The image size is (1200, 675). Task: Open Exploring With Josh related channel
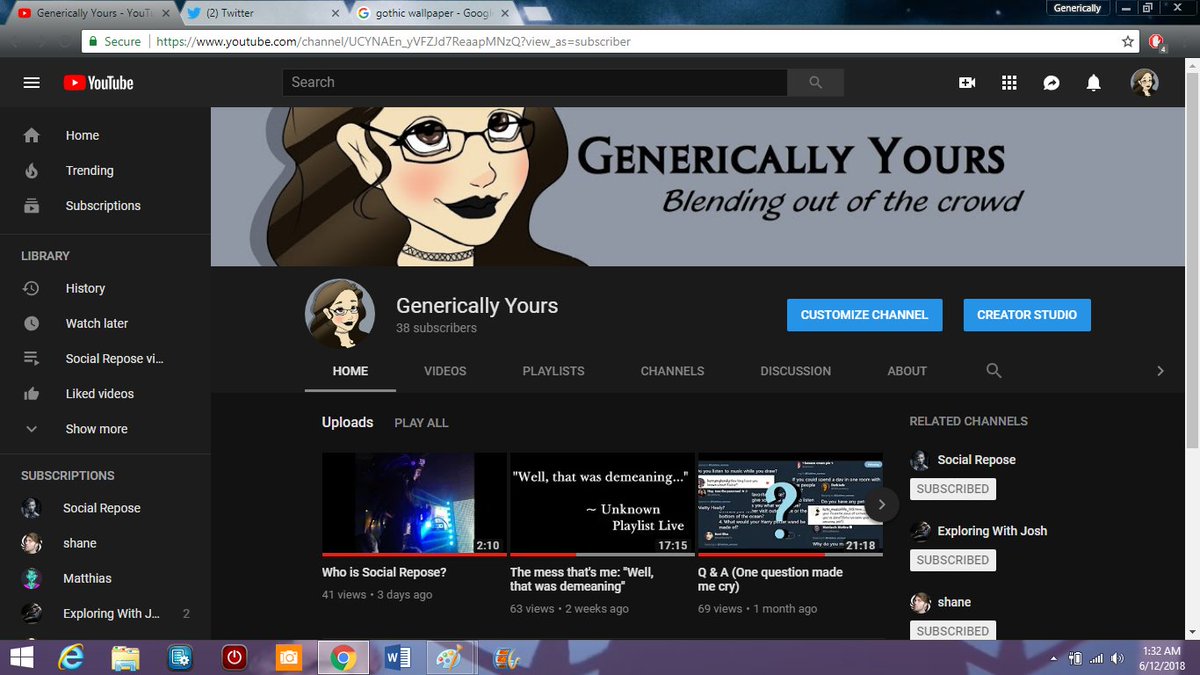pos(992,531)
